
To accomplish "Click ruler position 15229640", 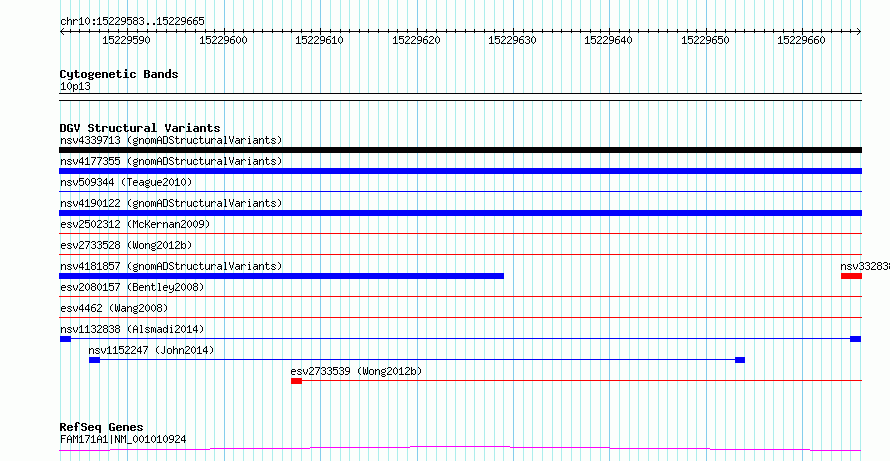I will 608,40.
